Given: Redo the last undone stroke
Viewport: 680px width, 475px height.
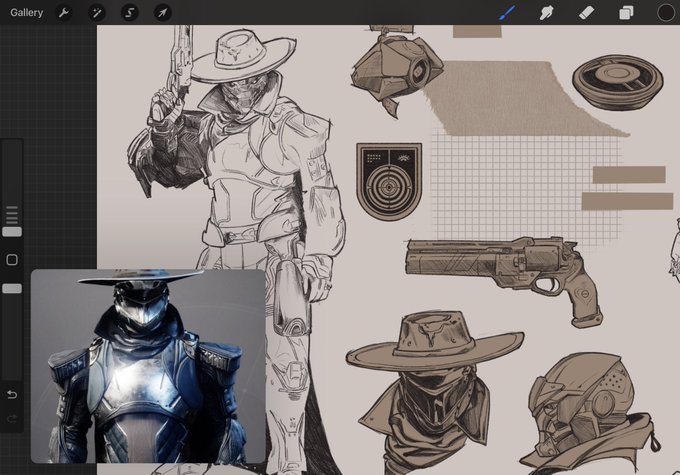Looking at the screenshot, I should coord(12,418).
